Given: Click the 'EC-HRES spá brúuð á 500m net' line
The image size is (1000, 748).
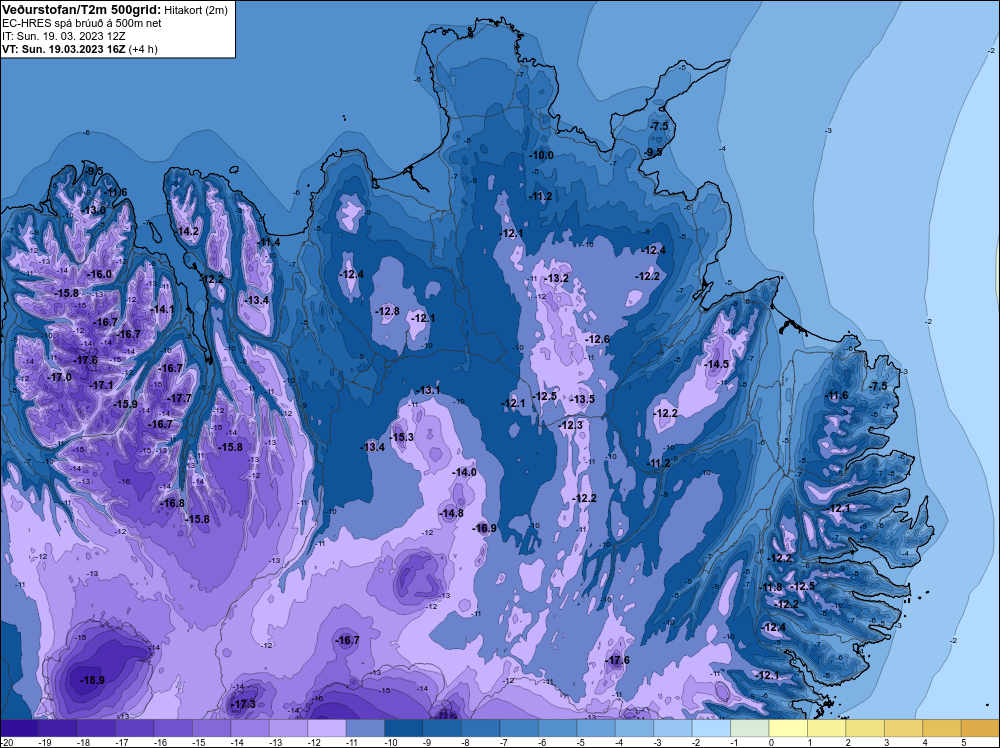Looking at the screenshot, I should pyautogui.click(x=82, y=23).
